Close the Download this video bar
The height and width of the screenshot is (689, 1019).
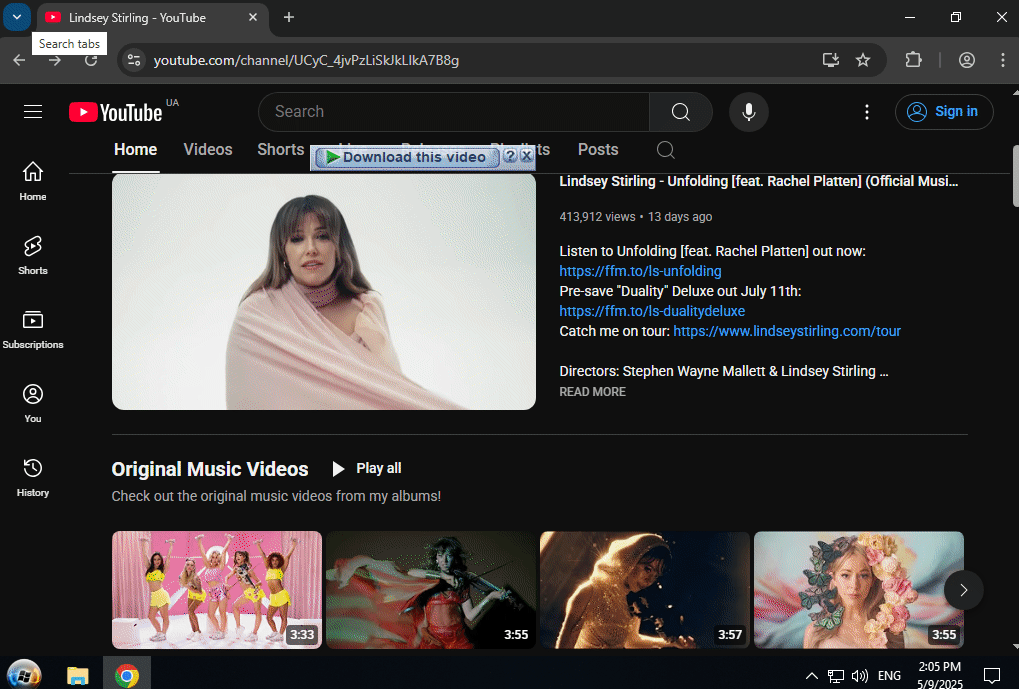(x=526, y=156)
